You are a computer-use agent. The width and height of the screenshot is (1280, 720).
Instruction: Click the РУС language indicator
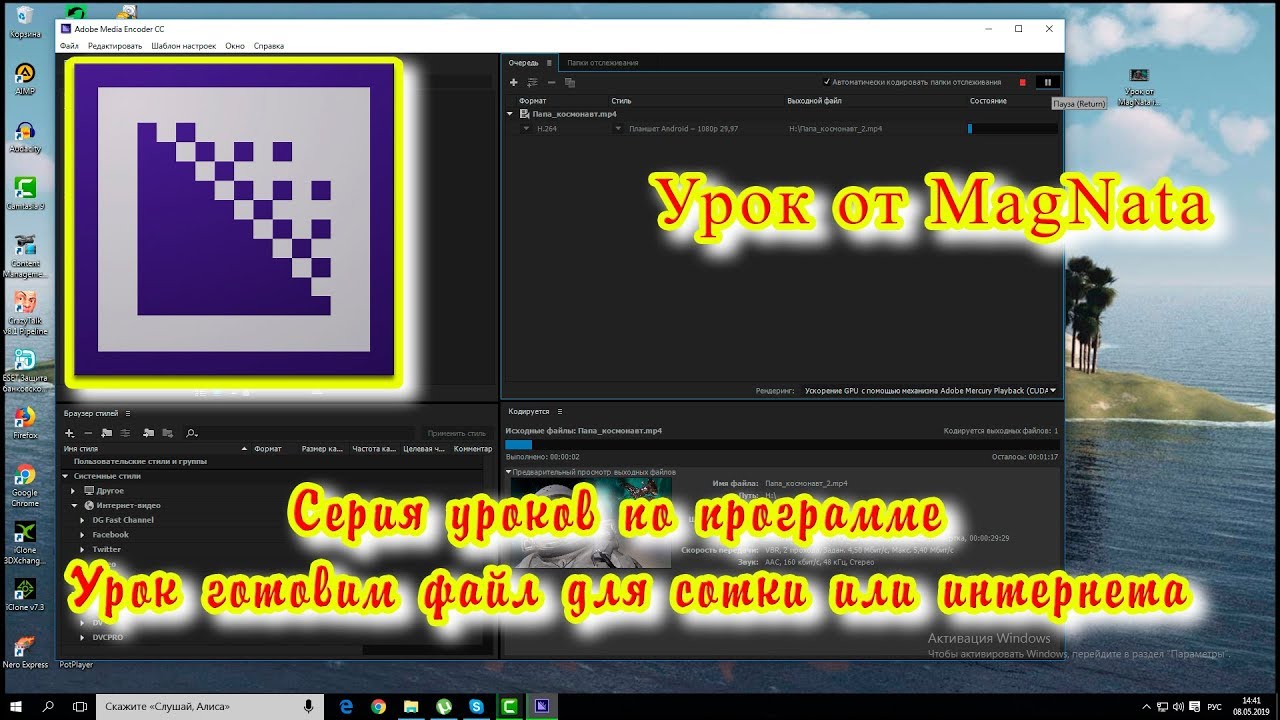[x=1214, y=706]
